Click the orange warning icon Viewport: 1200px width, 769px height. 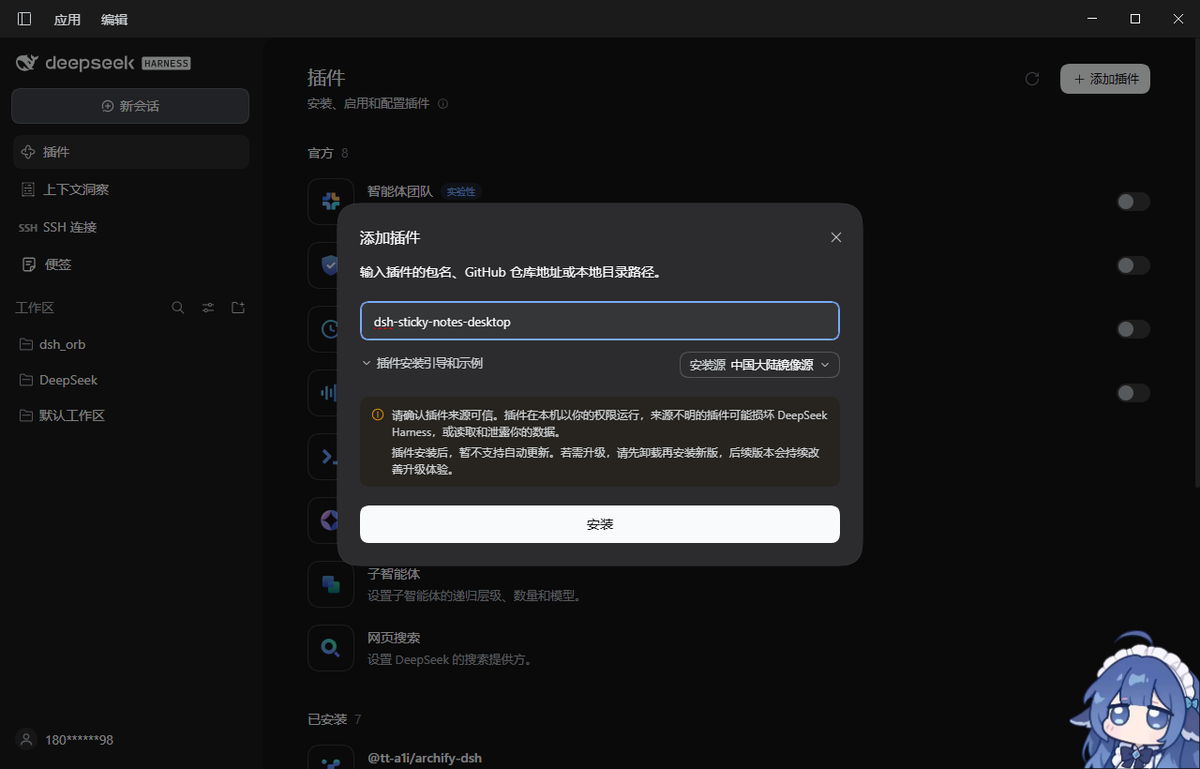(x=378, y=414)
